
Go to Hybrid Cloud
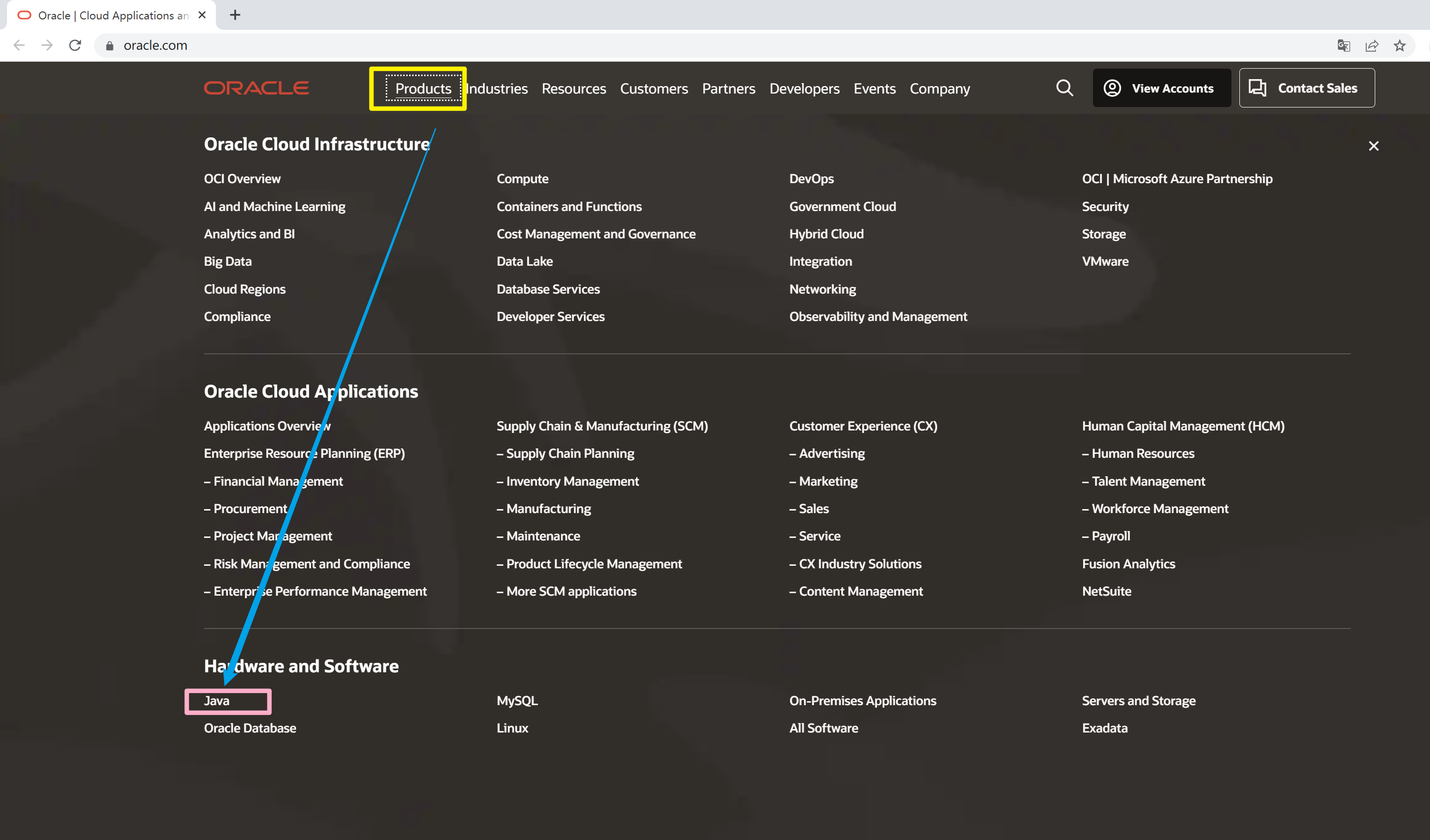[826, 234]
